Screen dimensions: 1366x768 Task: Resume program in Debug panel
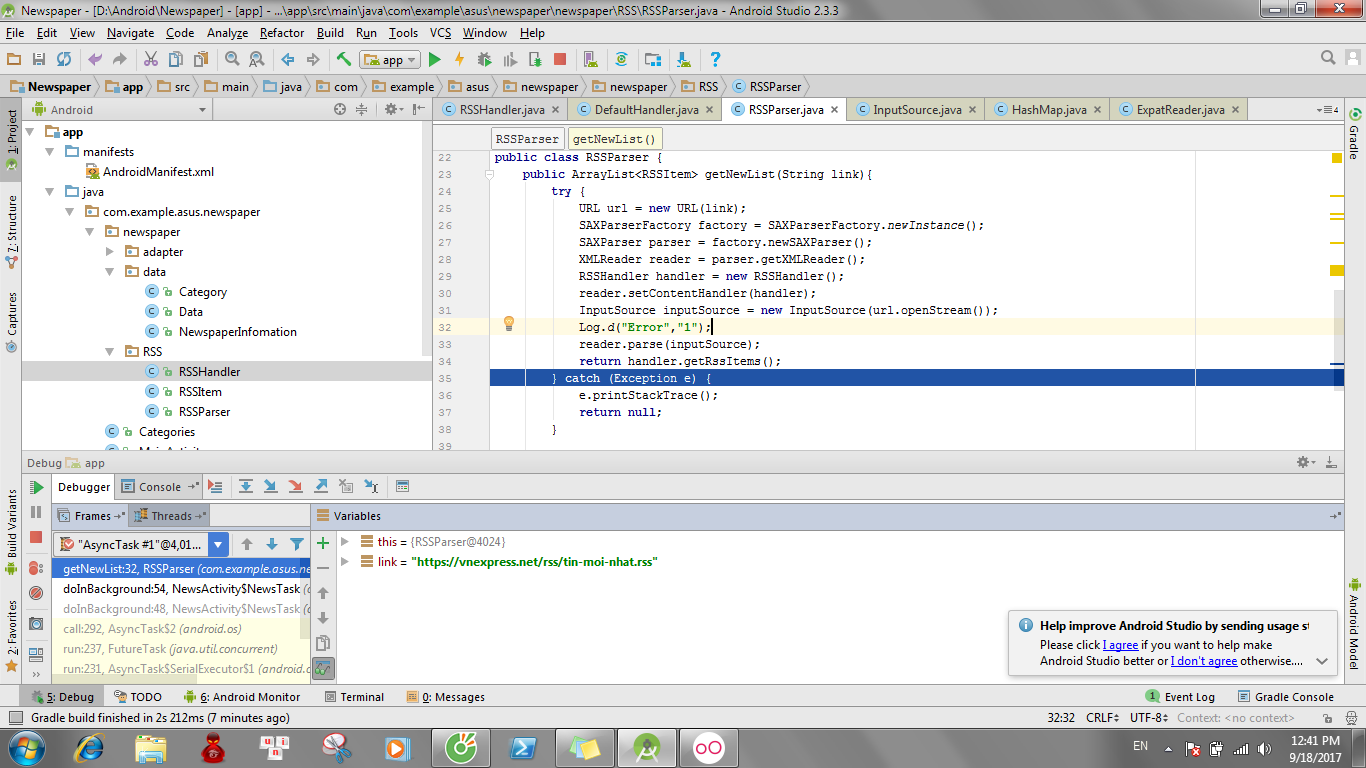(x=37, y=488)
